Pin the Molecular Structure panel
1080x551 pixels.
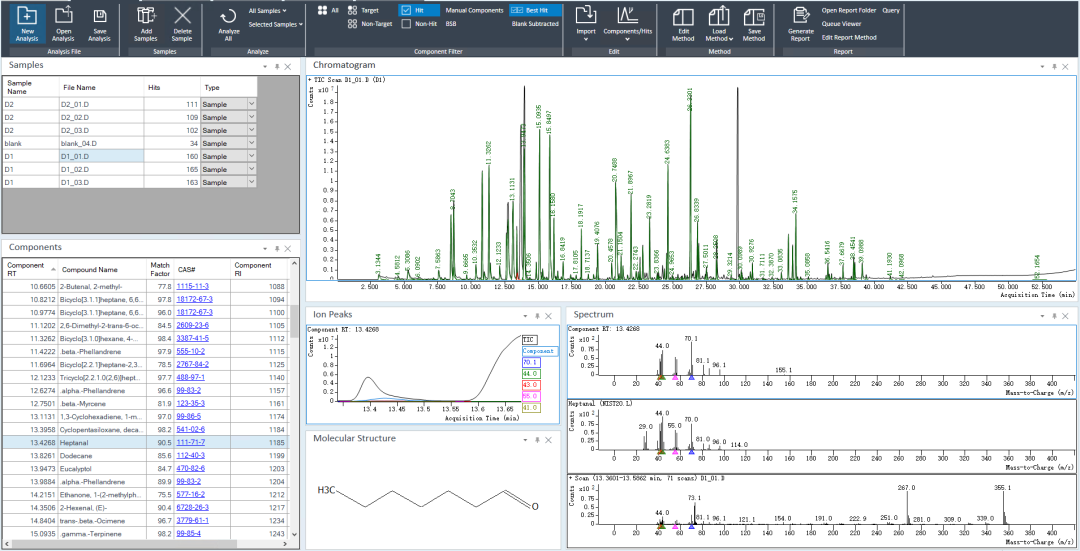(537, 439)
